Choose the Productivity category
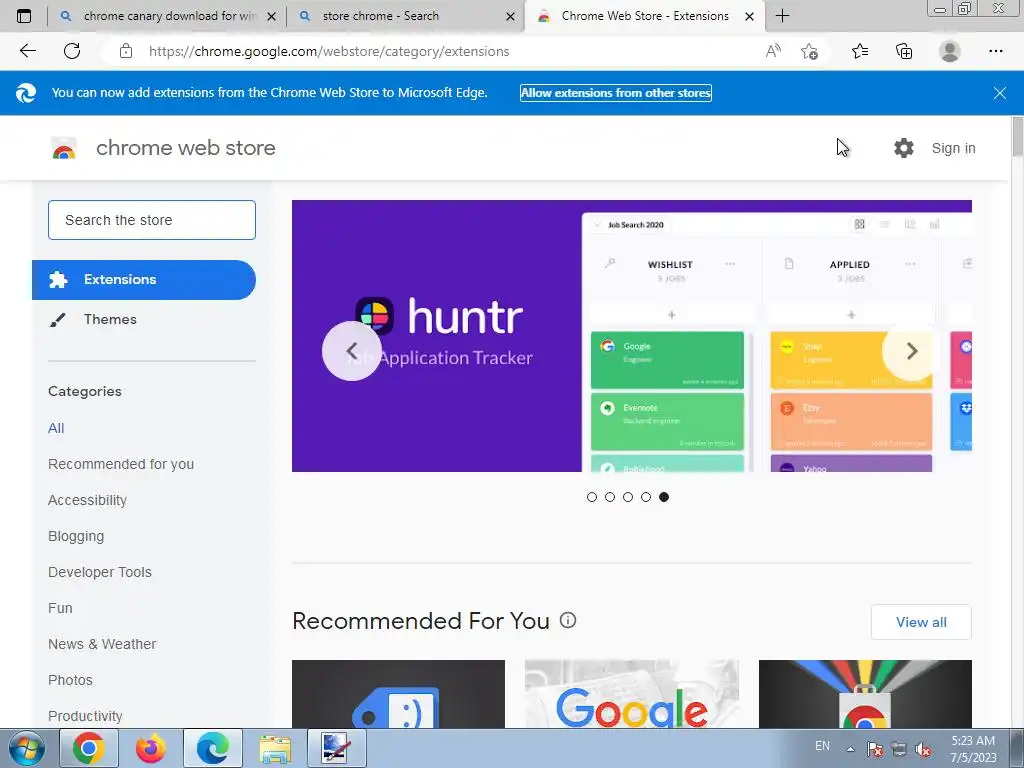 coord(85,716)
